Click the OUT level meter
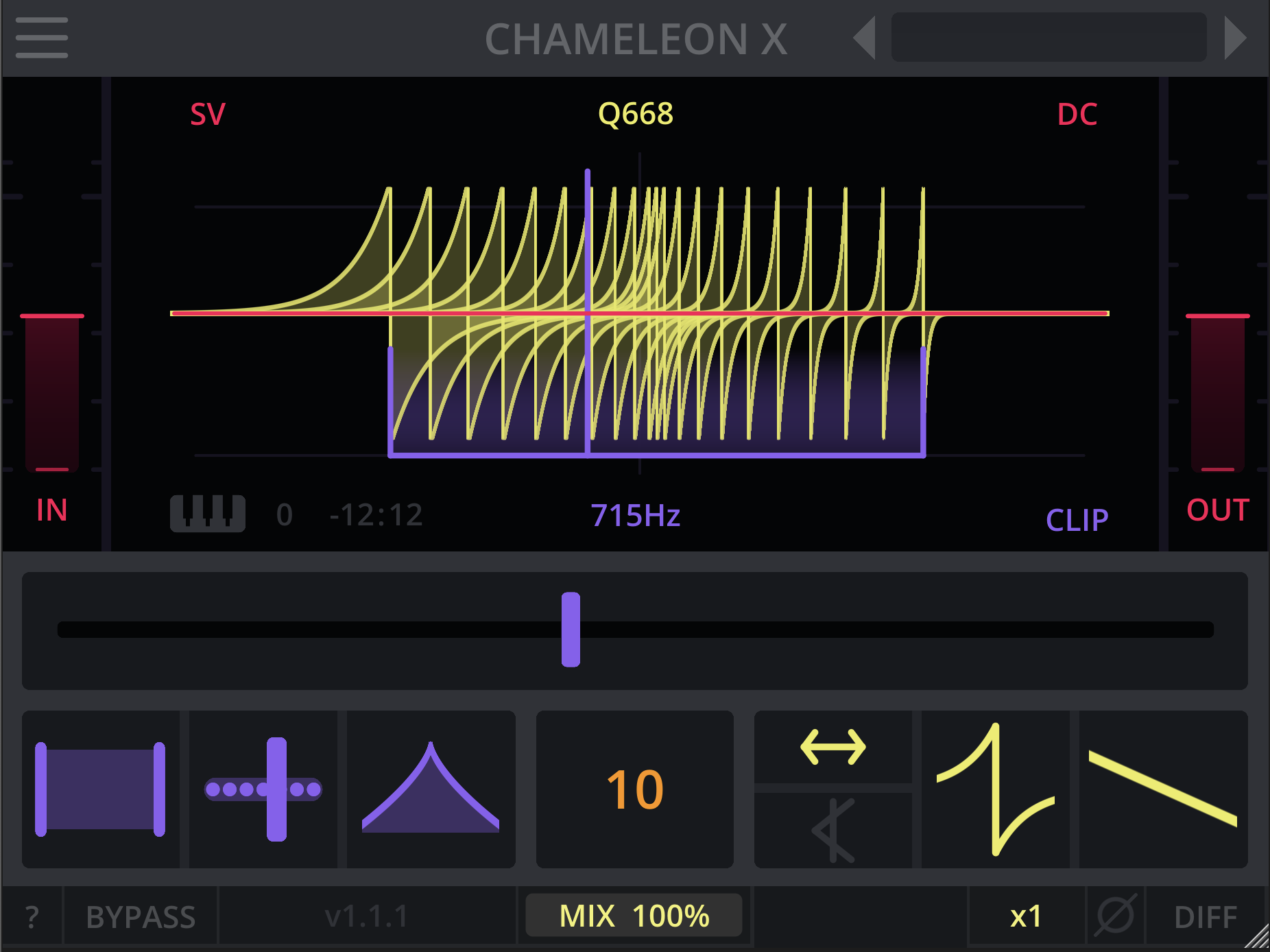The width and height of the screenshot is (1270, 952). pos(1218,393)
